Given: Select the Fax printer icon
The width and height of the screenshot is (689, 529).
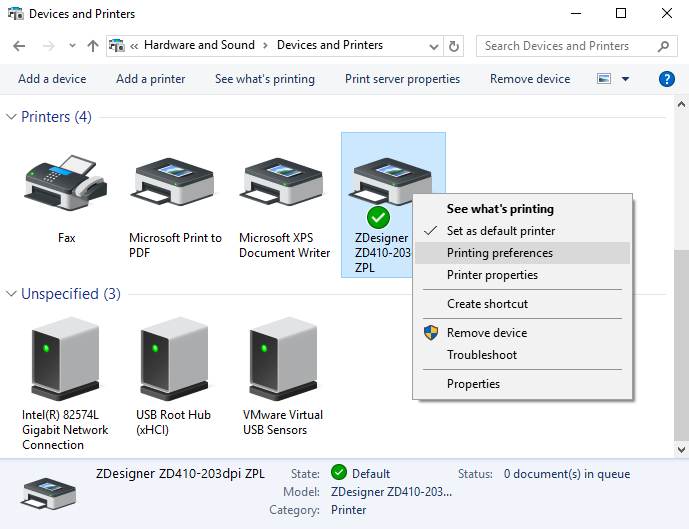Looking at the screenshot, I should click(66, 183).
